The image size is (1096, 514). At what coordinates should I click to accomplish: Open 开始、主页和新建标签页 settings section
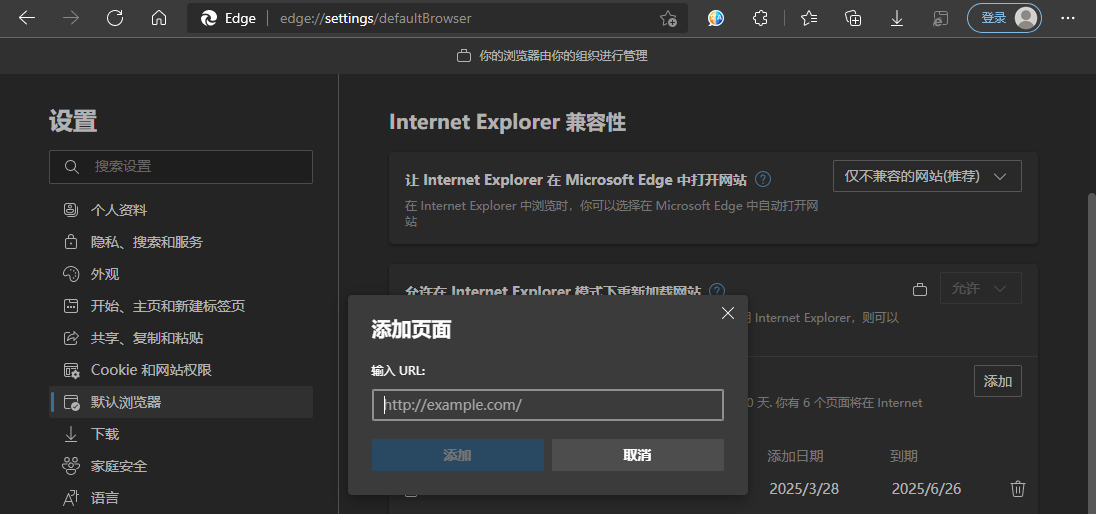(181, 306)
